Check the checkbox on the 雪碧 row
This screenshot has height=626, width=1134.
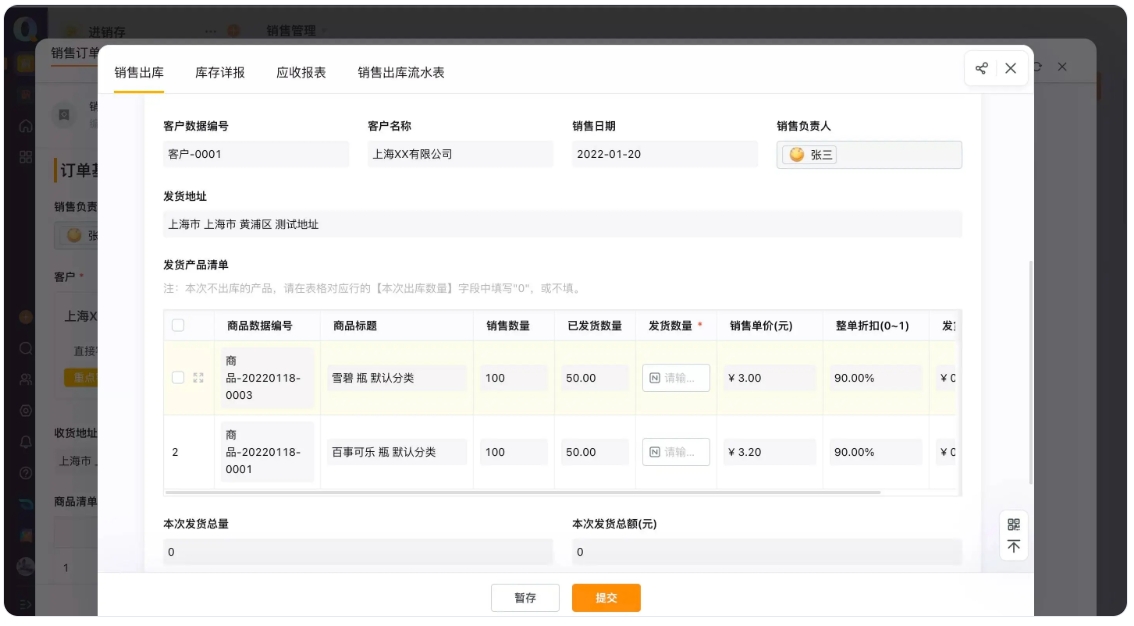pyautogui.click(x=180, y=378)
